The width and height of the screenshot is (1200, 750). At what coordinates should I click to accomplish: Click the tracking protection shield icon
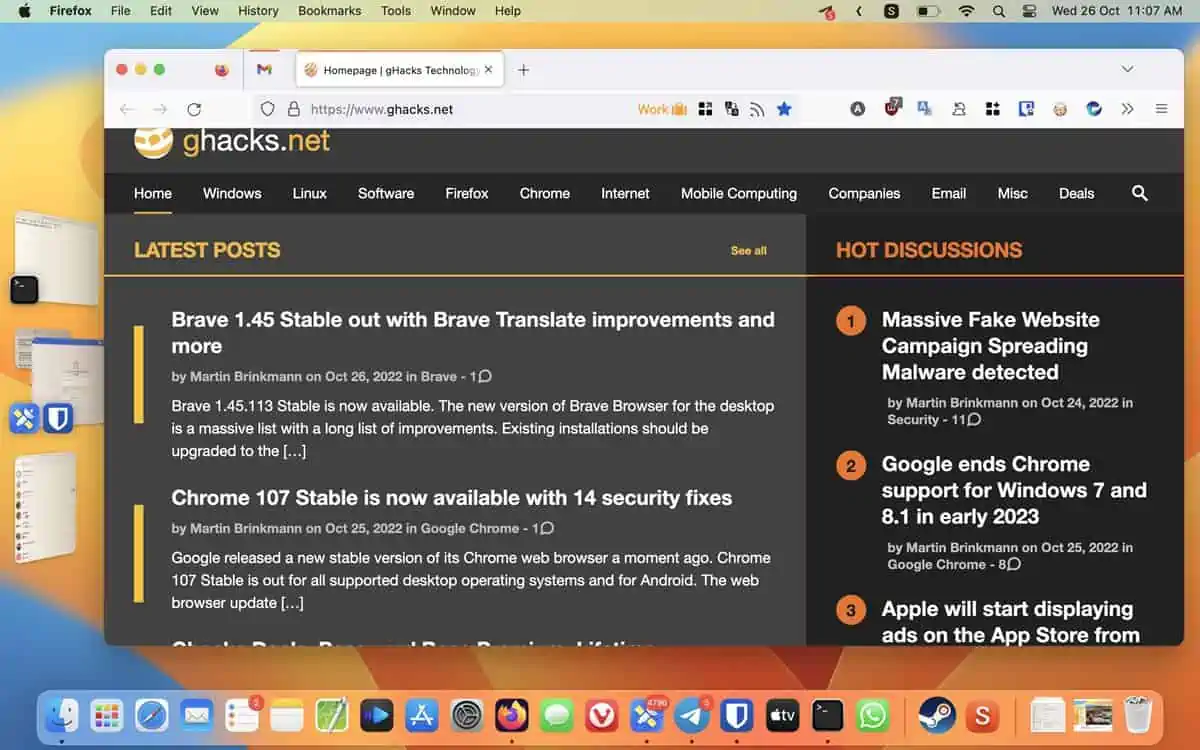(267, 109)
